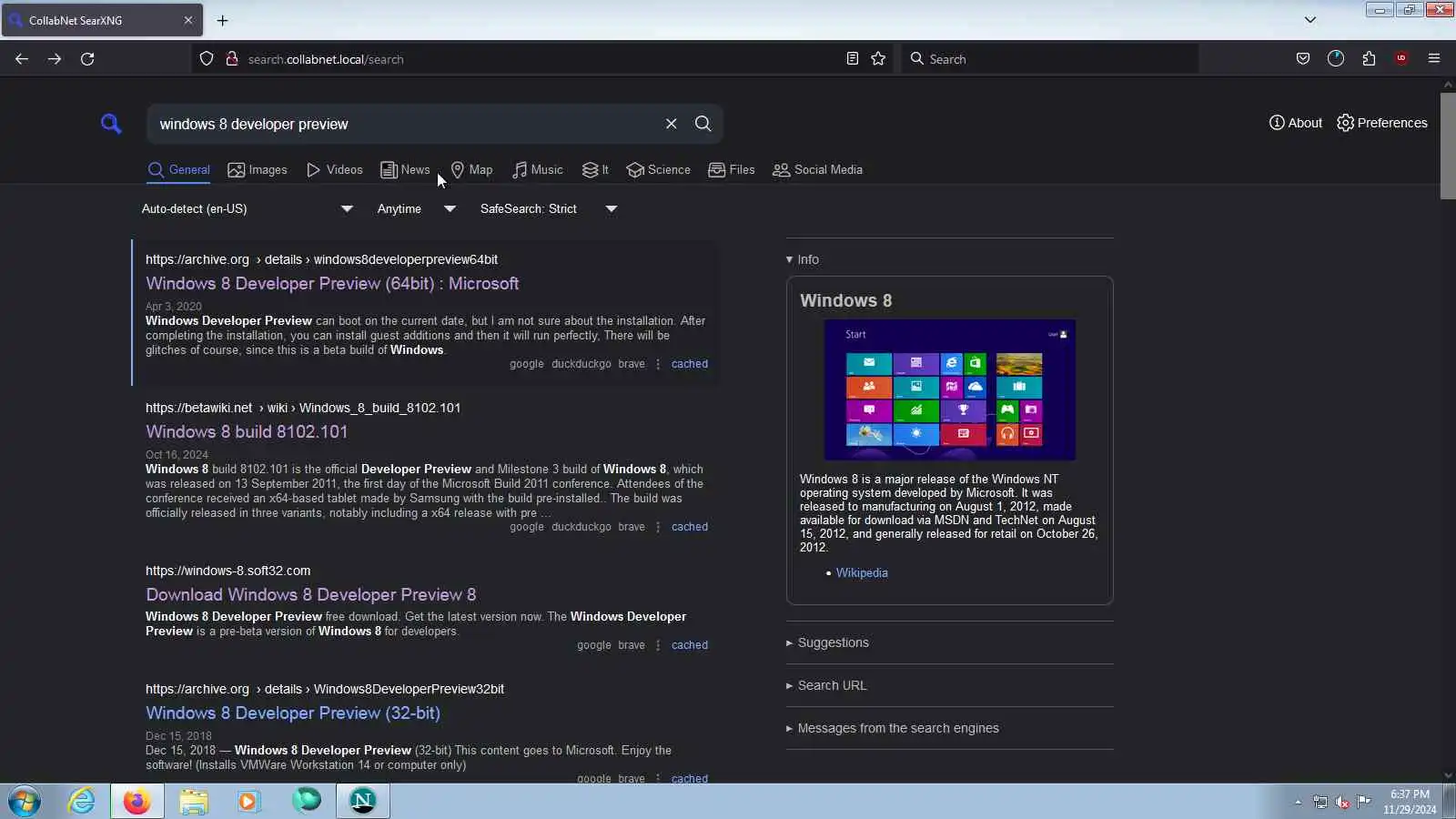Switch to the General tab
This screenshot has height=819, width=1456.
pos(179,170)
